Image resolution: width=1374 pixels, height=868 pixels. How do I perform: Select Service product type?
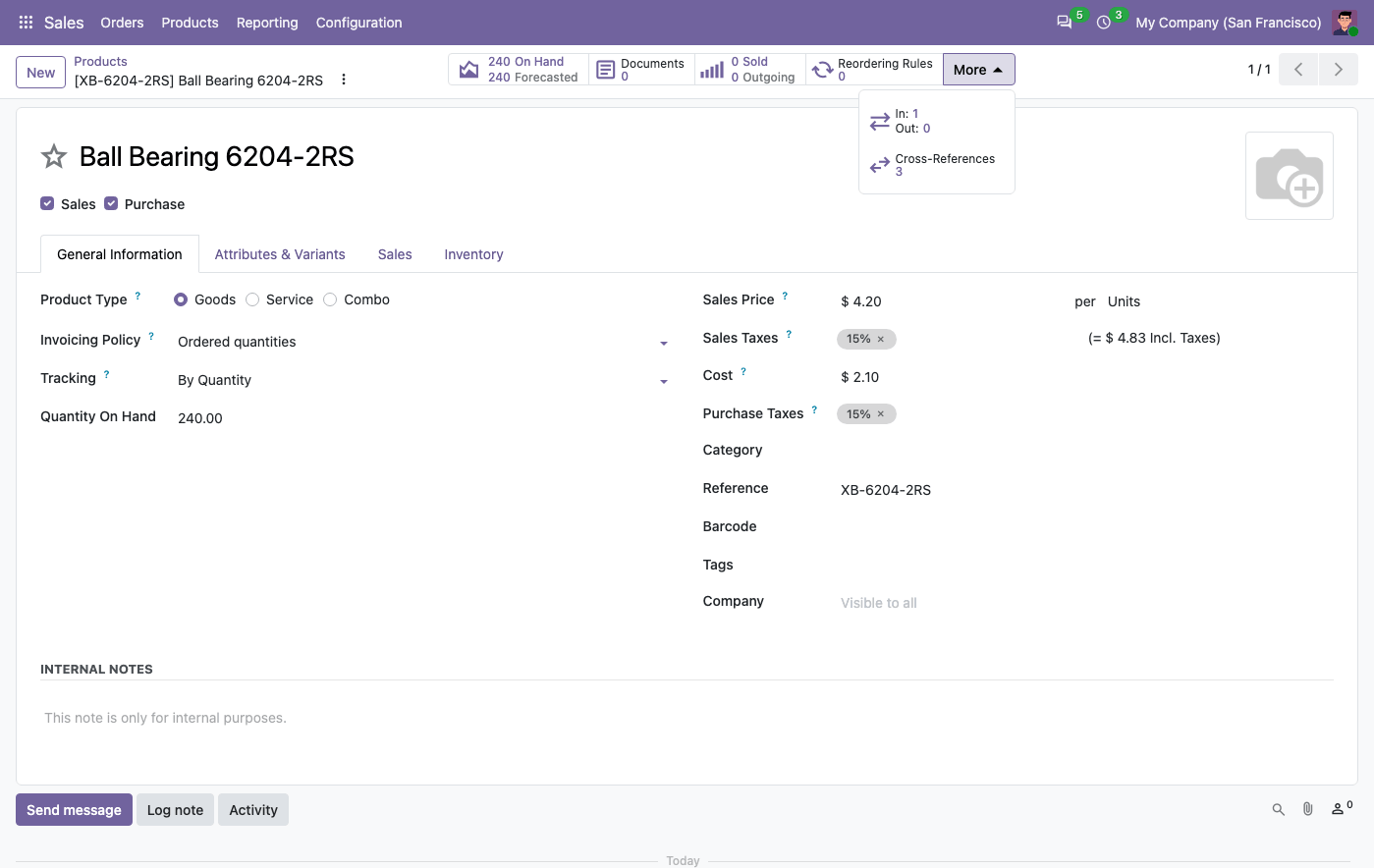tap(252, 299)
